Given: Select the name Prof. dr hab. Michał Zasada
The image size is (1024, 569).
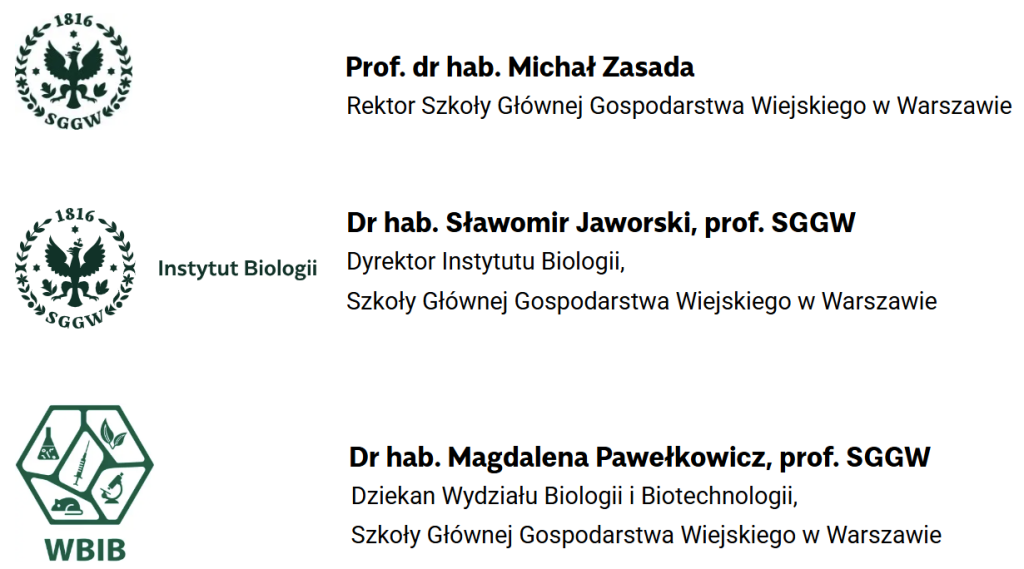Looking at the screenshot, I should (x=520, y=67).
